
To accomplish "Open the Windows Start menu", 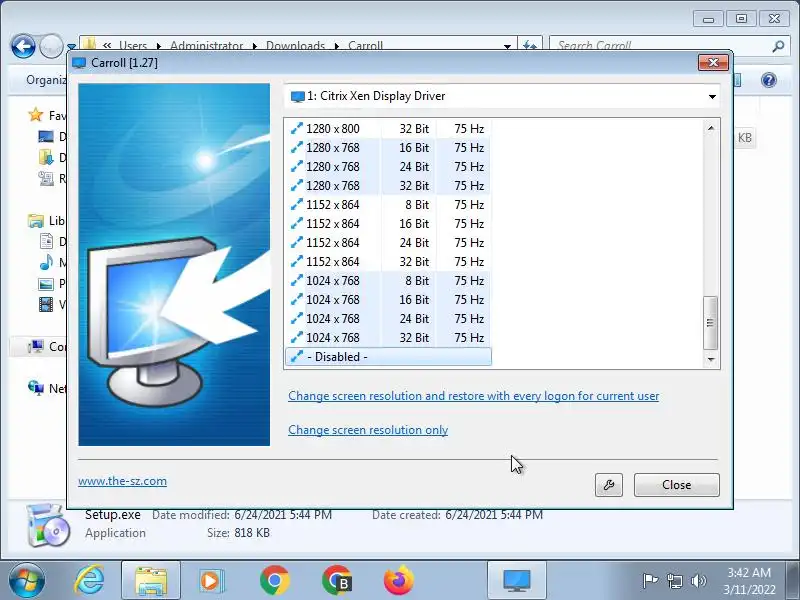I will (27, 581).
